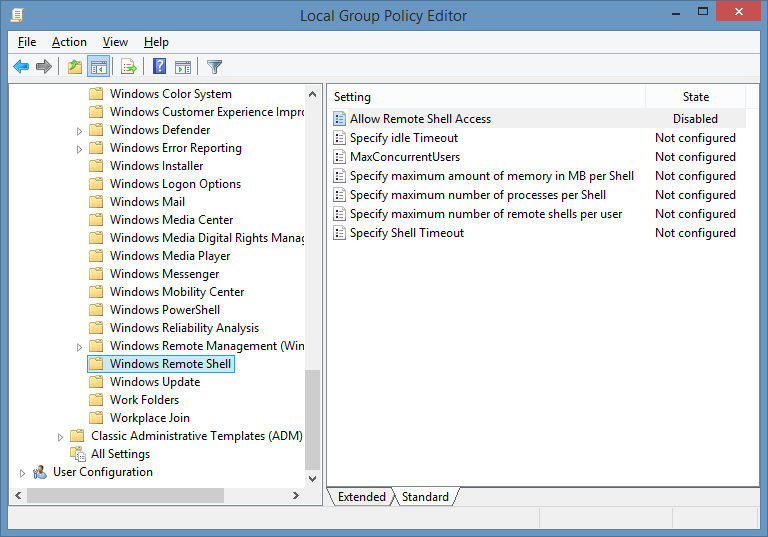Viewport: 768px width, 537px height.
Task: Click tree horizontal scroll left arrow
Action: (18, 495)
